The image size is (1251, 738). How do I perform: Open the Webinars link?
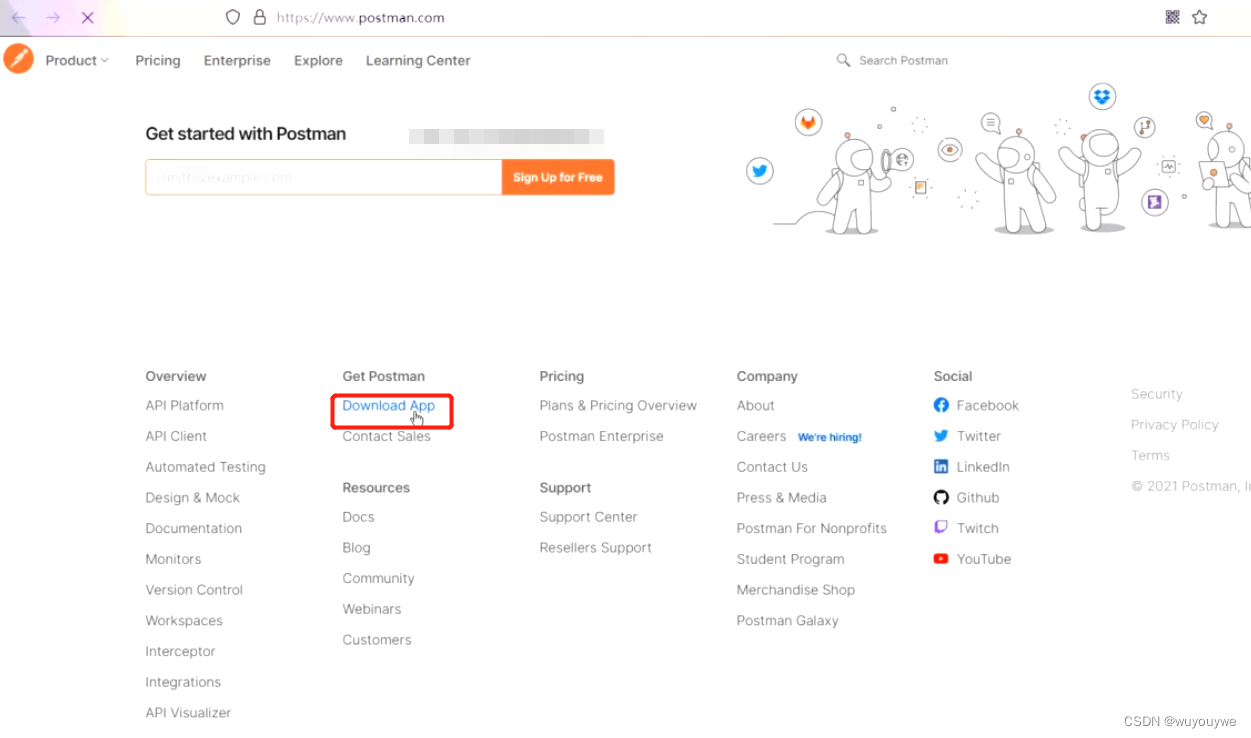click(x=372, y=609)
